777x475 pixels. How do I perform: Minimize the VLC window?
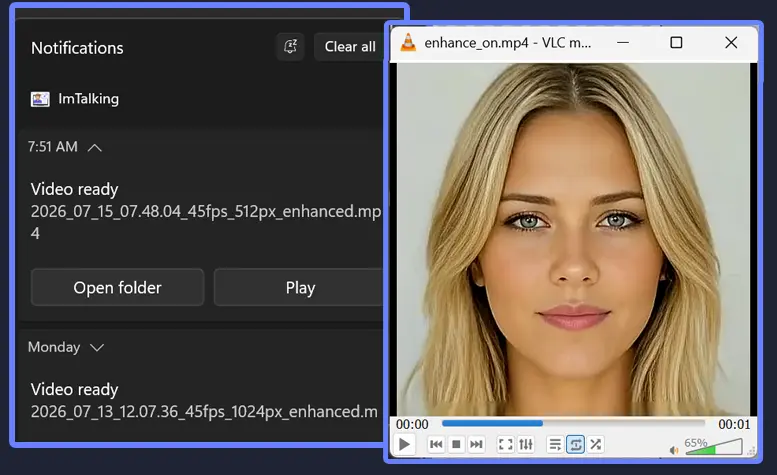623,43
